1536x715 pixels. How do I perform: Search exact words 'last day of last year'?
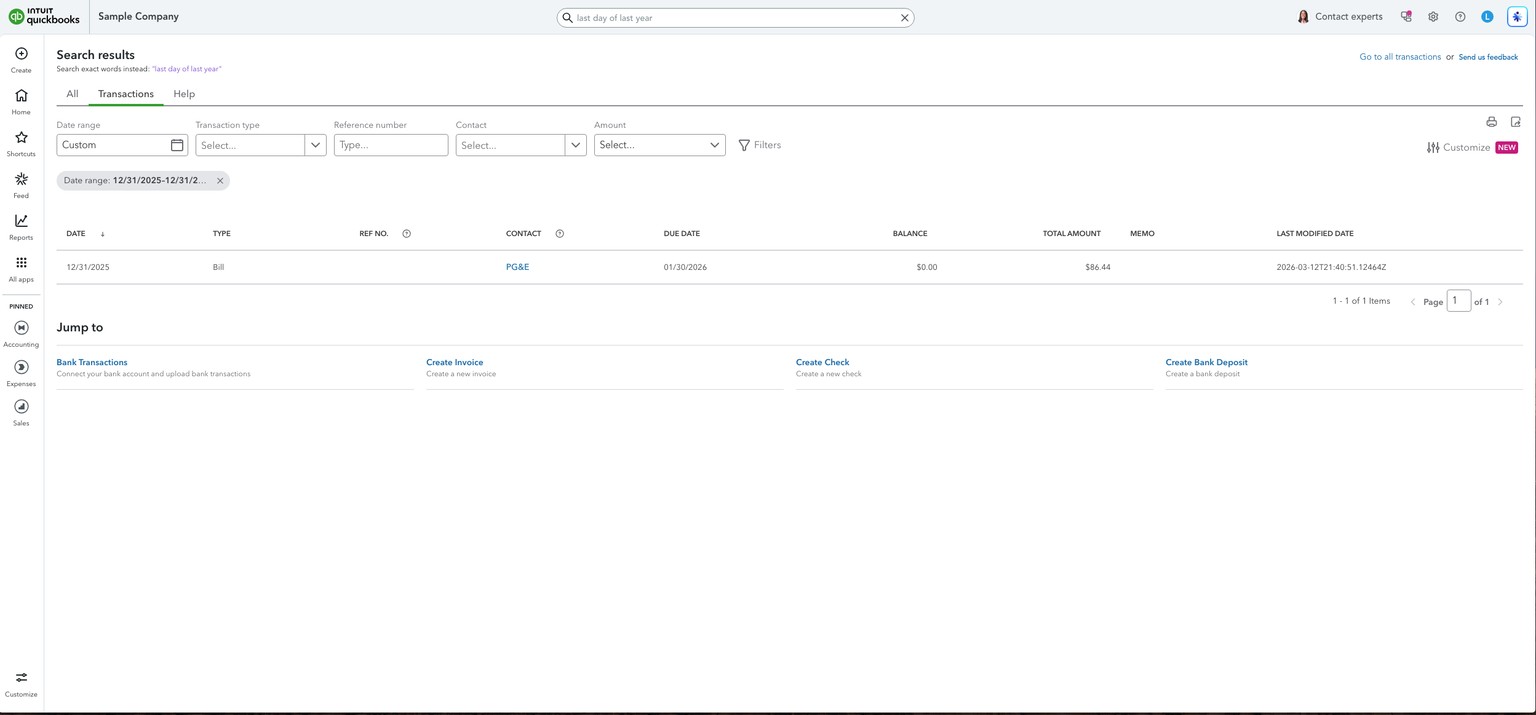pos(187,69)
